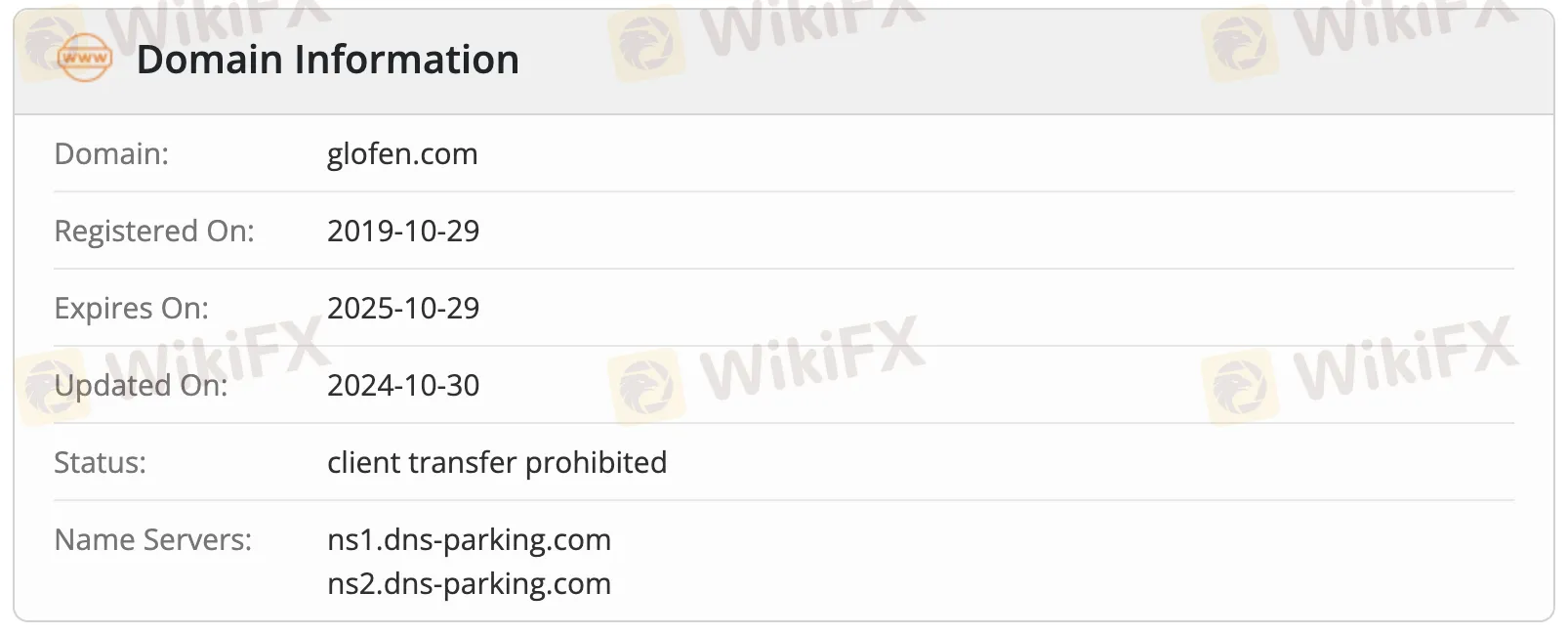Click the Status: field label
Image resolution: width=1568 pixels, height=635 pixels.
100,463
